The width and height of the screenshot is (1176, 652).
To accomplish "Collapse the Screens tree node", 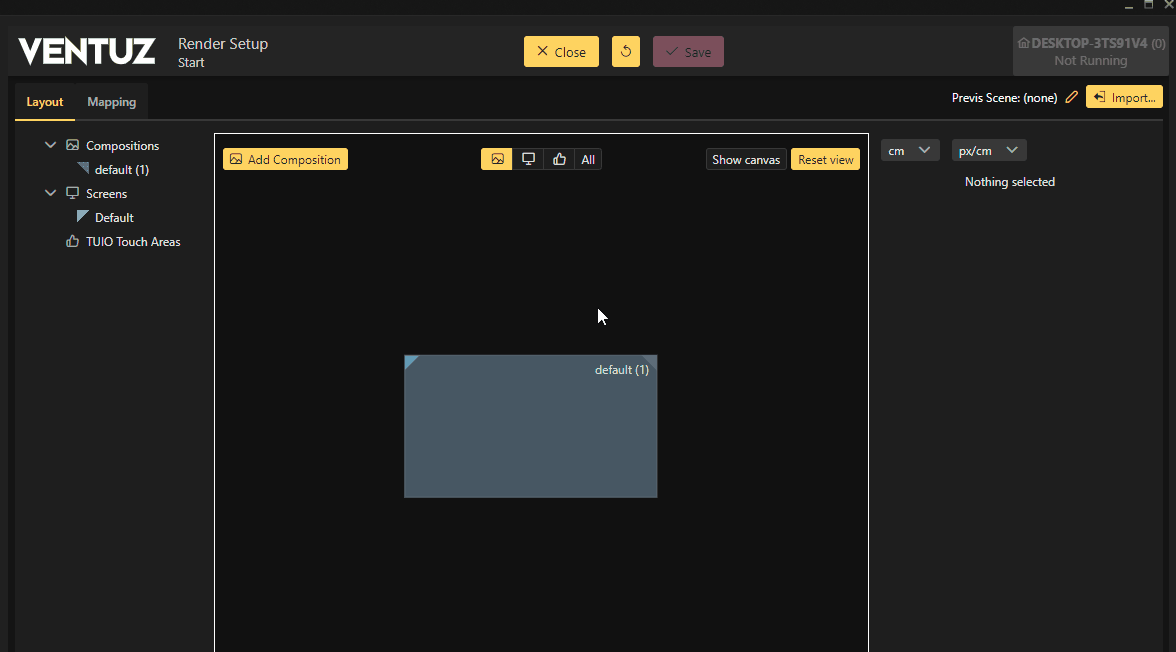I will (x=51, y=193).
